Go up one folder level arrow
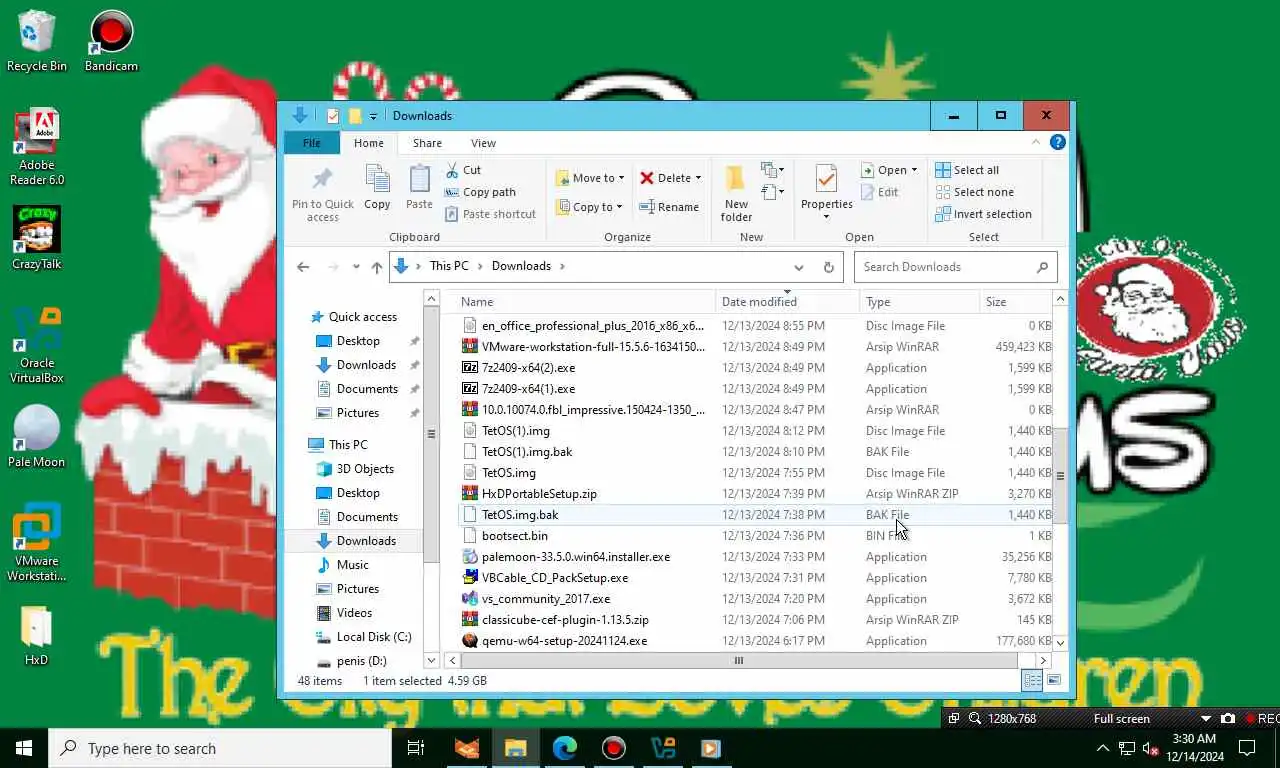Screen dimensions: 1280x768 (x=376, y=267)
